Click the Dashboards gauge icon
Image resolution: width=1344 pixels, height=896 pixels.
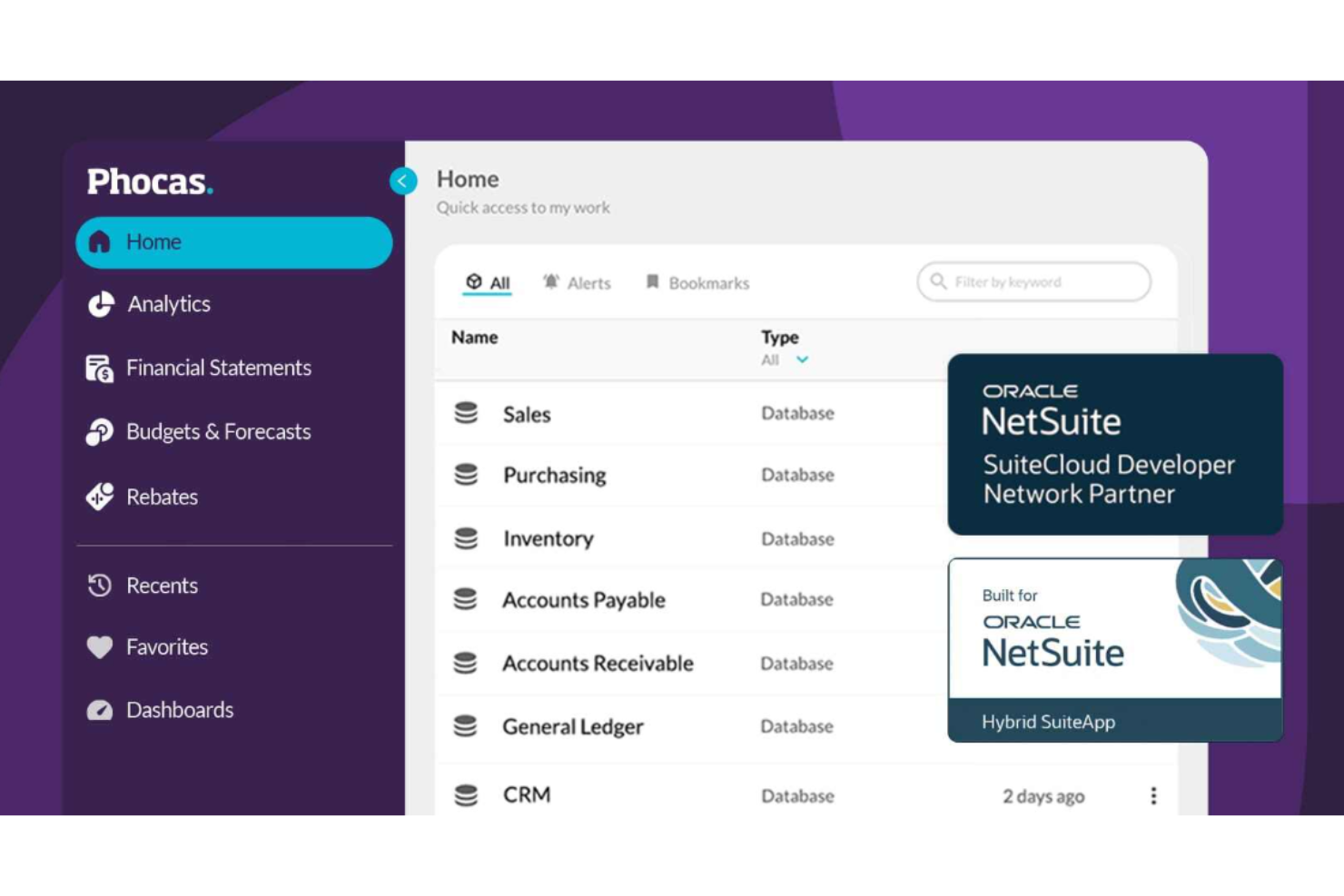[x=100, y=710]
